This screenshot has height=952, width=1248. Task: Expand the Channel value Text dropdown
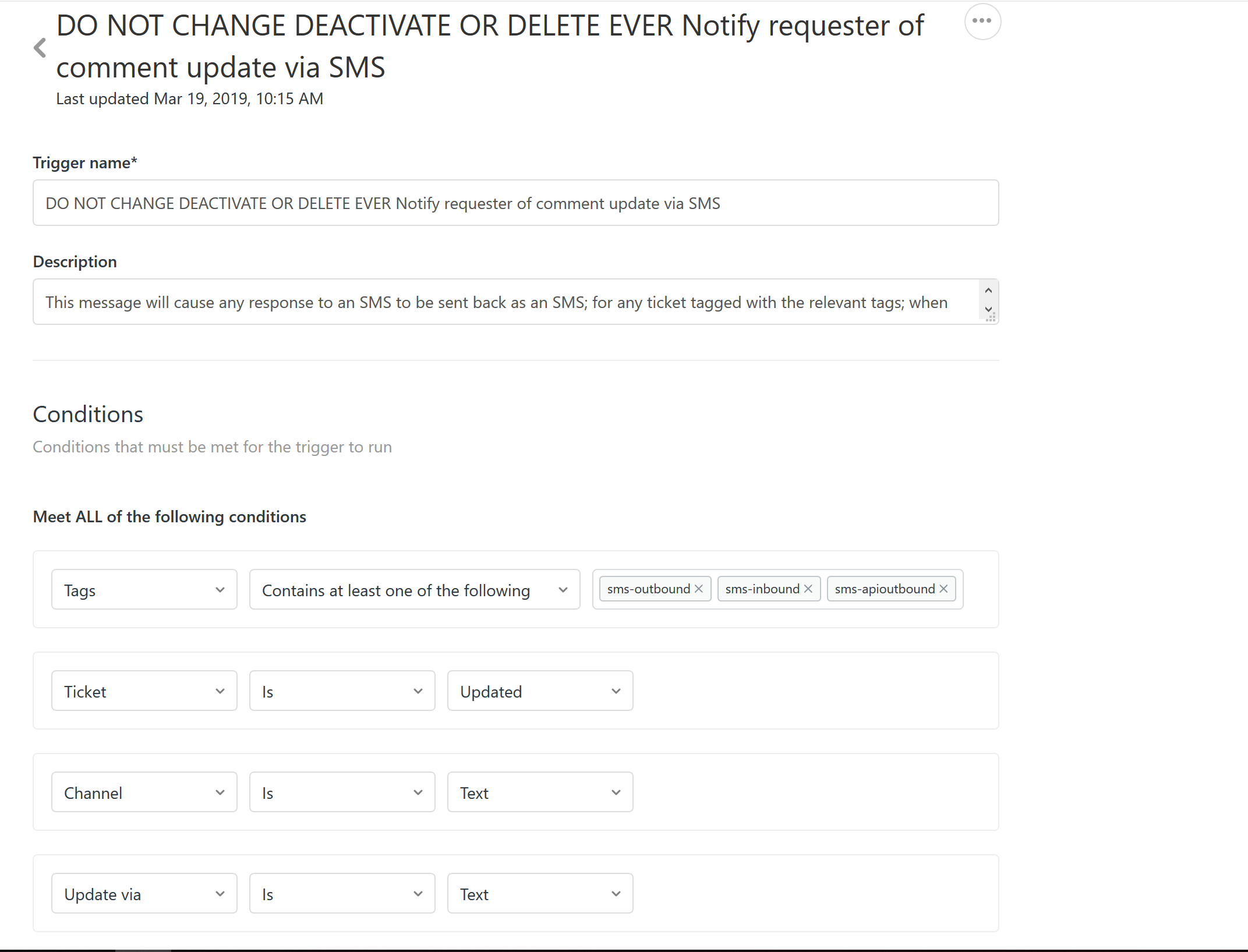pos(540,792)
